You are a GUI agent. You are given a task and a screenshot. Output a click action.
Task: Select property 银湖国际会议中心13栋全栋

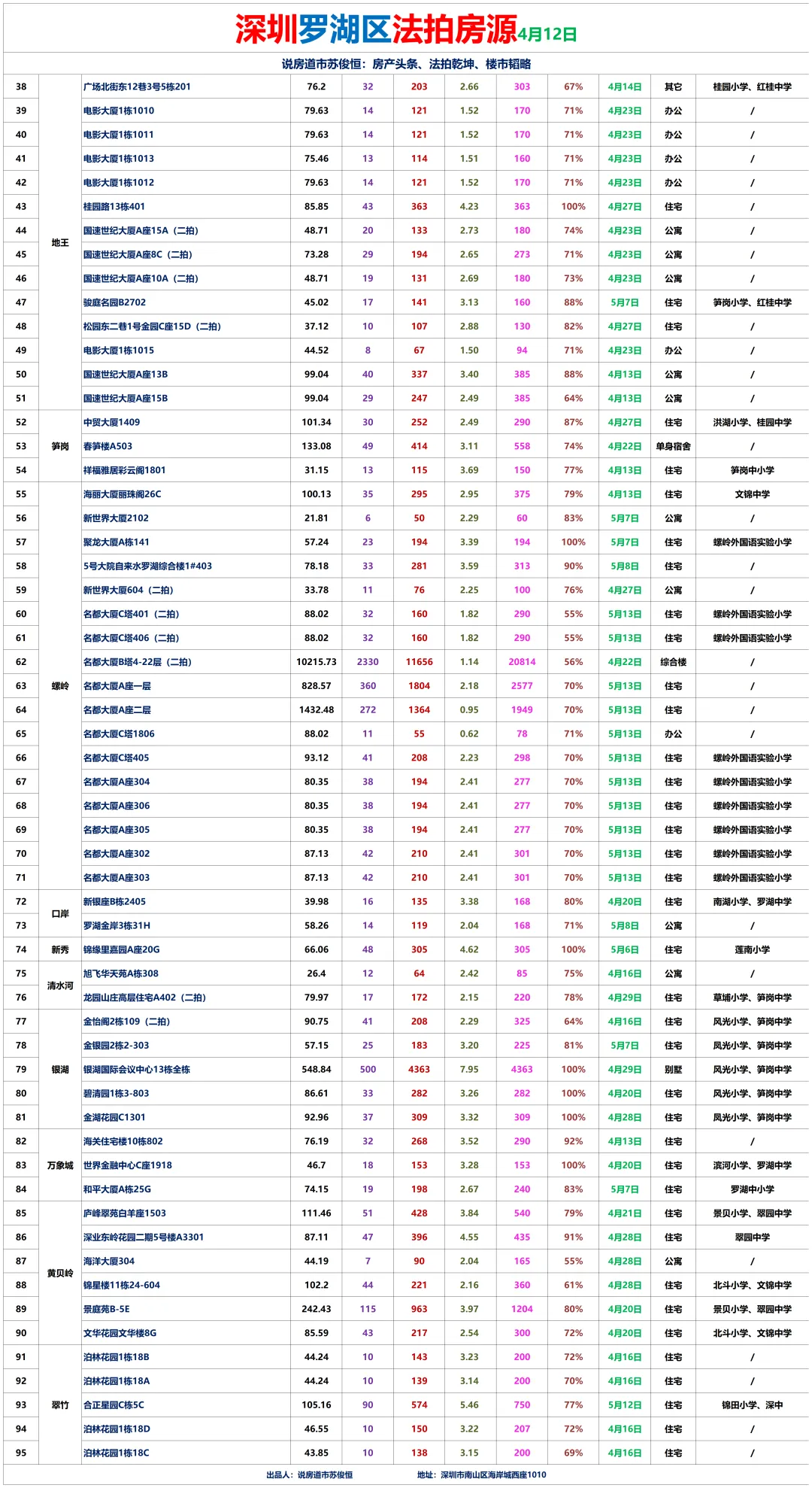pos(136,1070)
